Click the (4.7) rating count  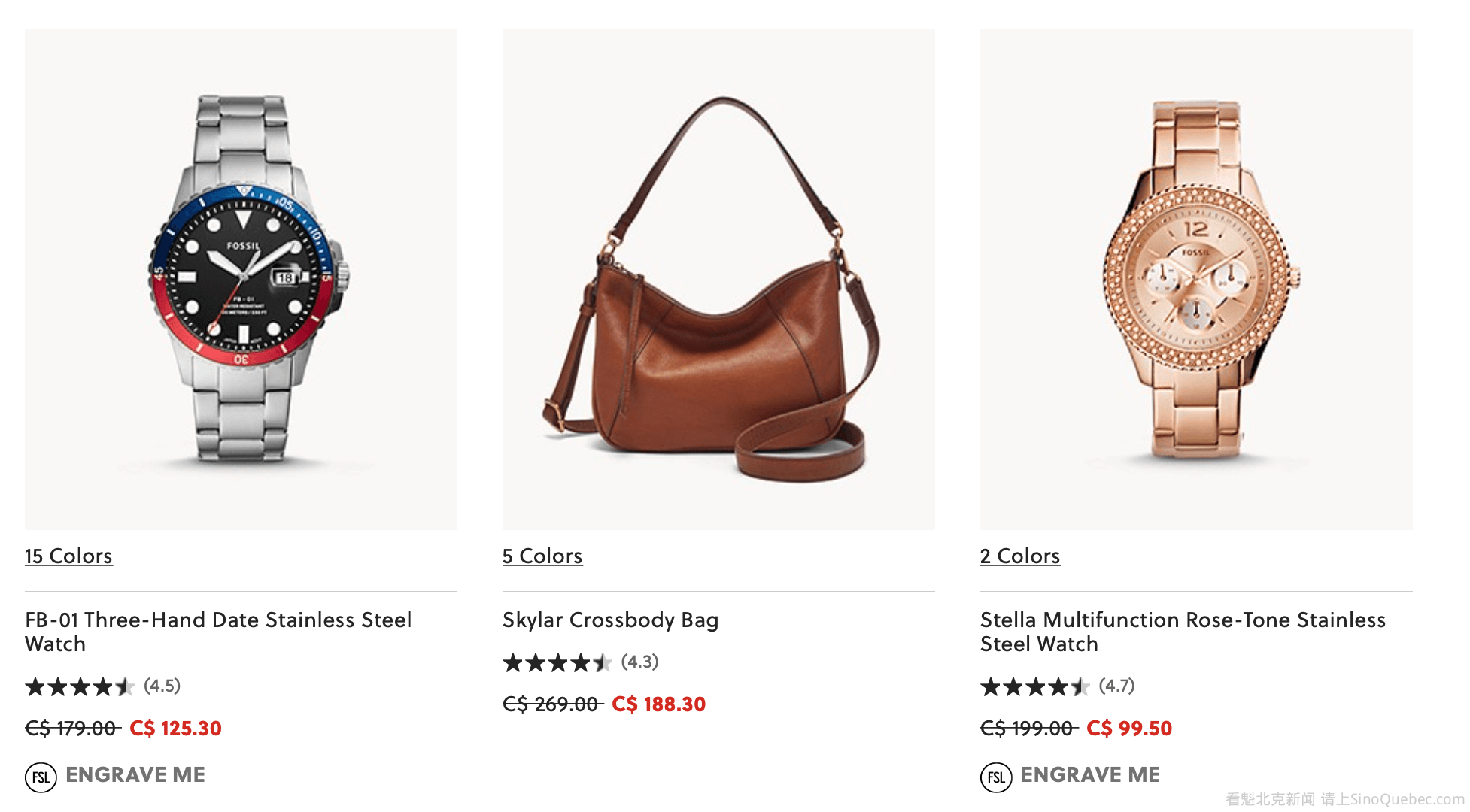[x=1116, y=686]
